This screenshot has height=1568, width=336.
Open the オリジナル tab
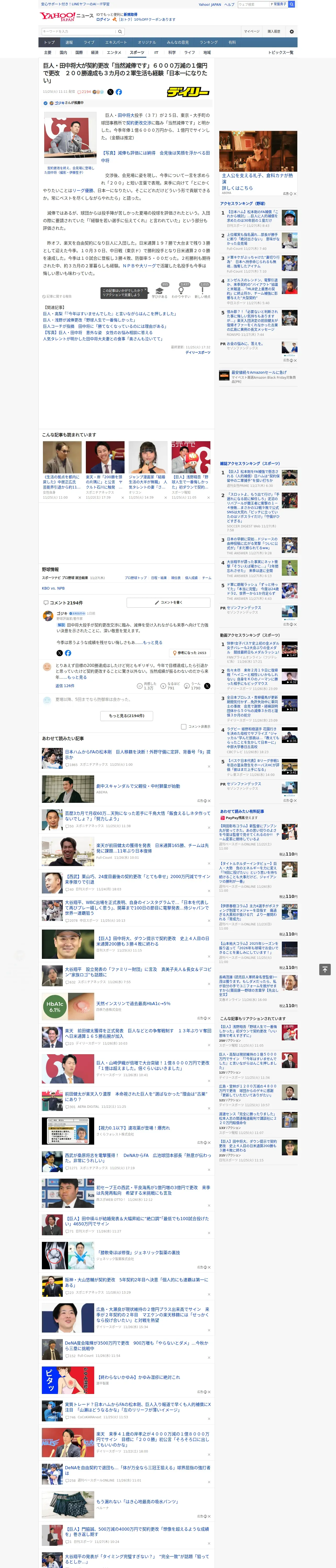(147, 43)
